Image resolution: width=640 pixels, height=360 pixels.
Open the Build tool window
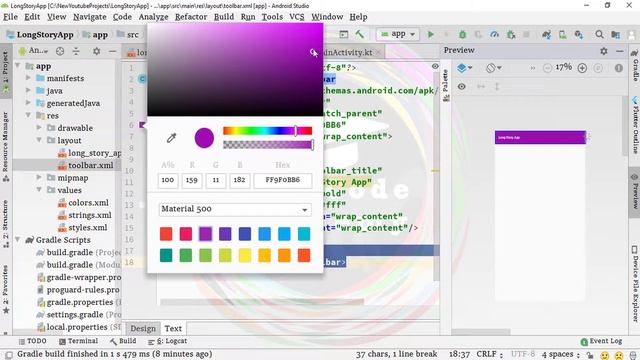pos(123,341)
